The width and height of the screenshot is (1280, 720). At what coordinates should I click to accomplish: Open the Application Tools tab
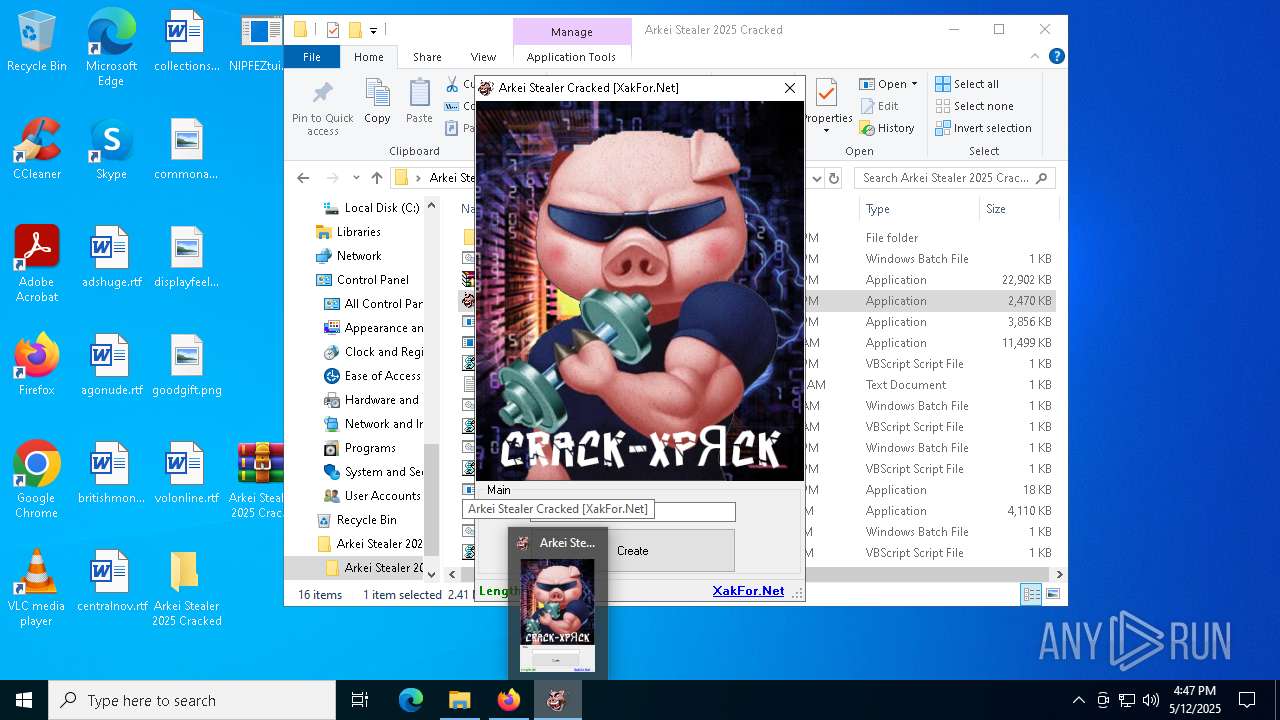point(571,57)
